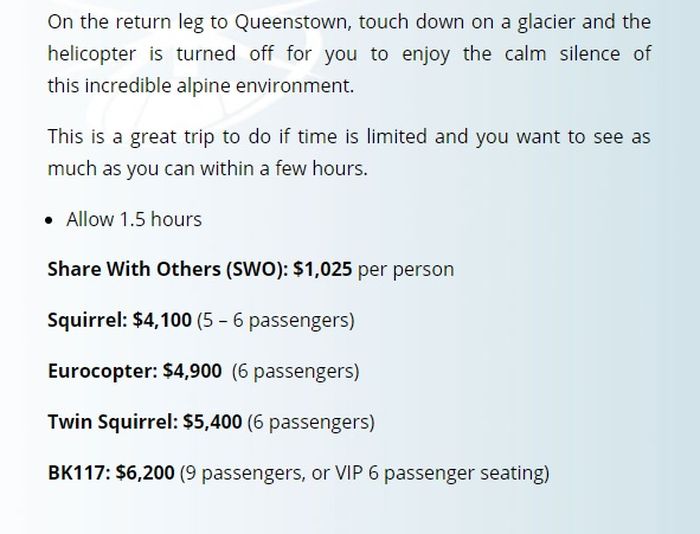Click the $1,025 price
Screen dimensions: 700x534
(x=322, y=269)
